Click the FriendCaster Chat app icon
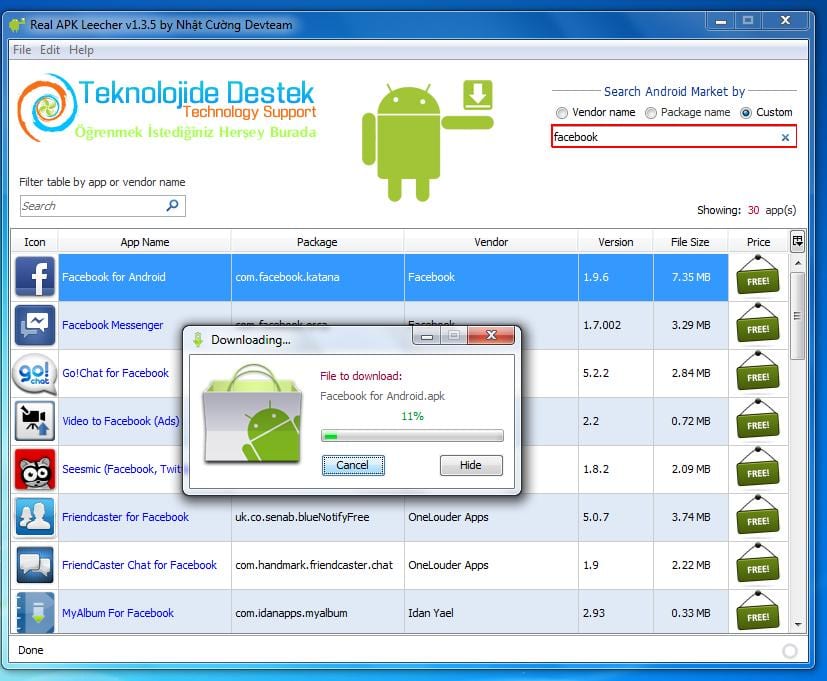This screenshot has width=827, height=681. click(x=35, y=565)
